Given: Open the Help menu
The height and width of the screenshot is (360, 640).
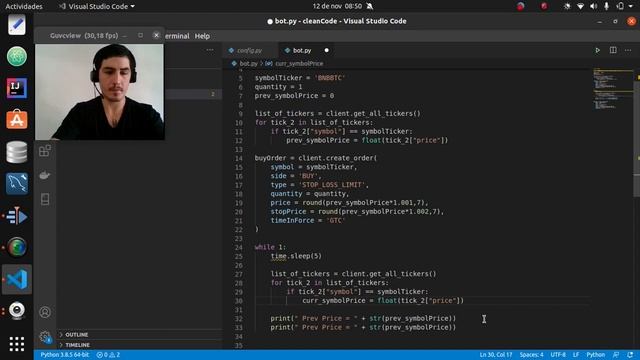Looking at the screenshot, I should [x=202, y=36].
